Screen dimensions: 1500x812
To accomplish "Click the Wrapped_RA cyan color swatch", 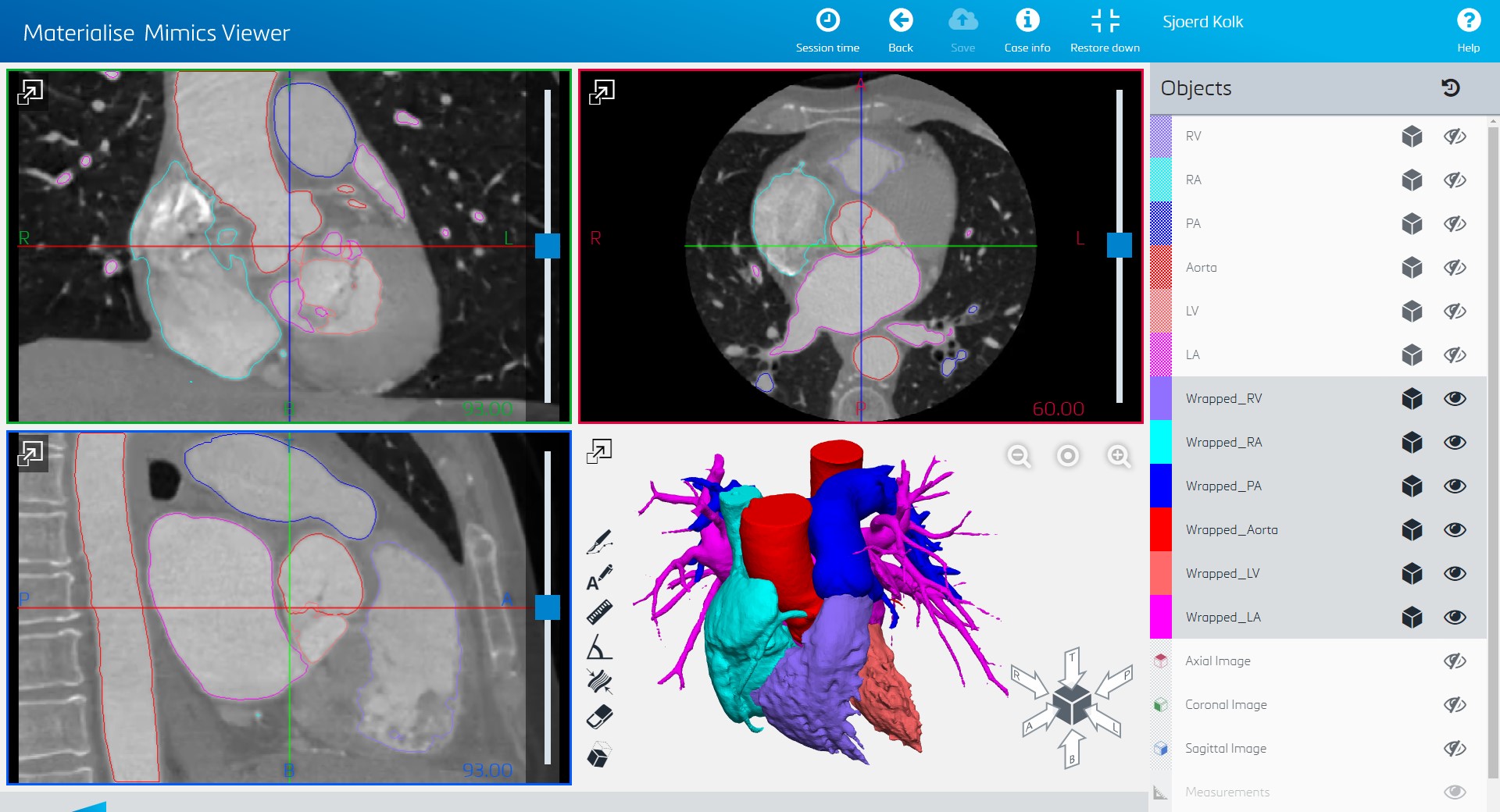I will (x=1161, y=442).
